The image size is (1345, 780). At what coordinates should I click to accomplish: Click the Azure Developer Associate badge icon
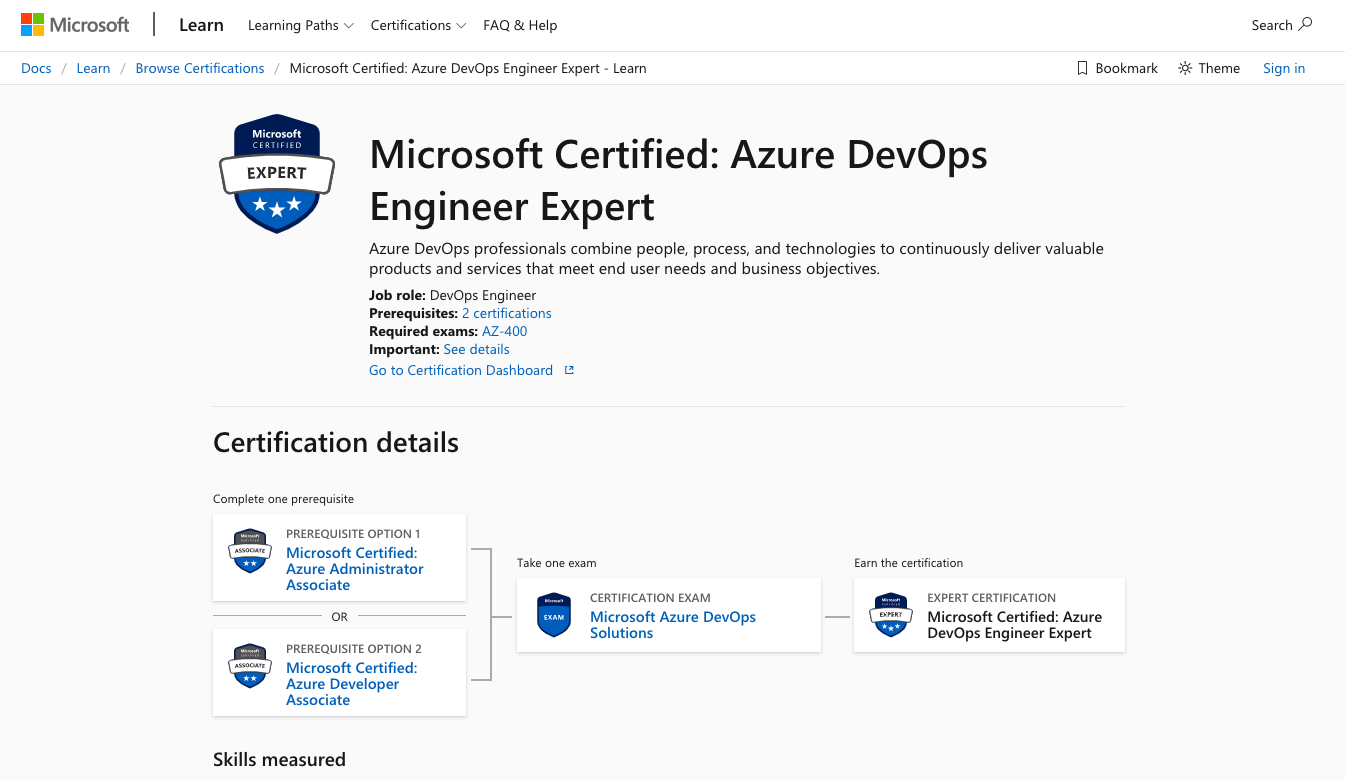tap(249, 665)
